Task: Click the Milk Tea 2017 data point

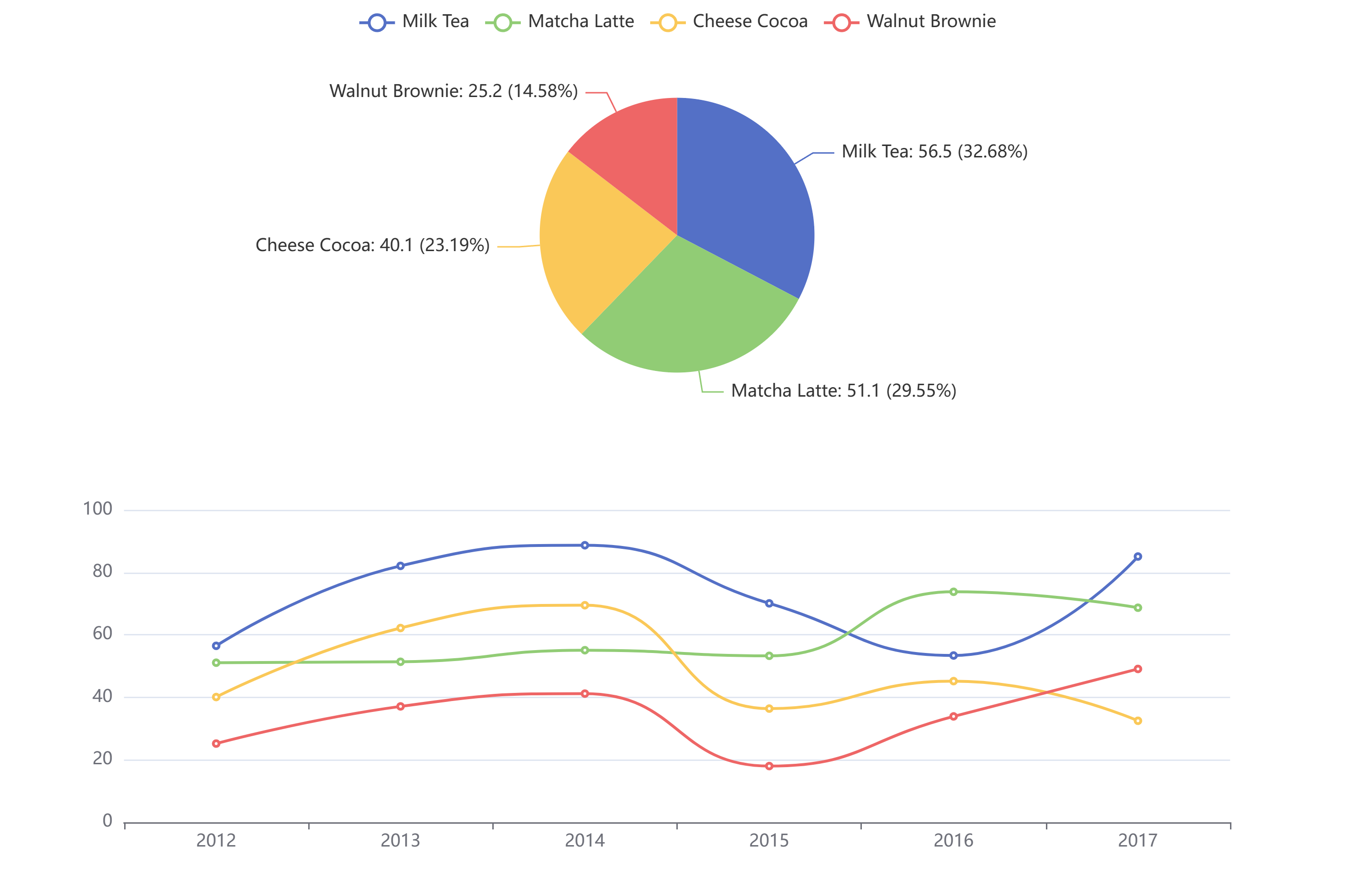Action: [1137, 556]
